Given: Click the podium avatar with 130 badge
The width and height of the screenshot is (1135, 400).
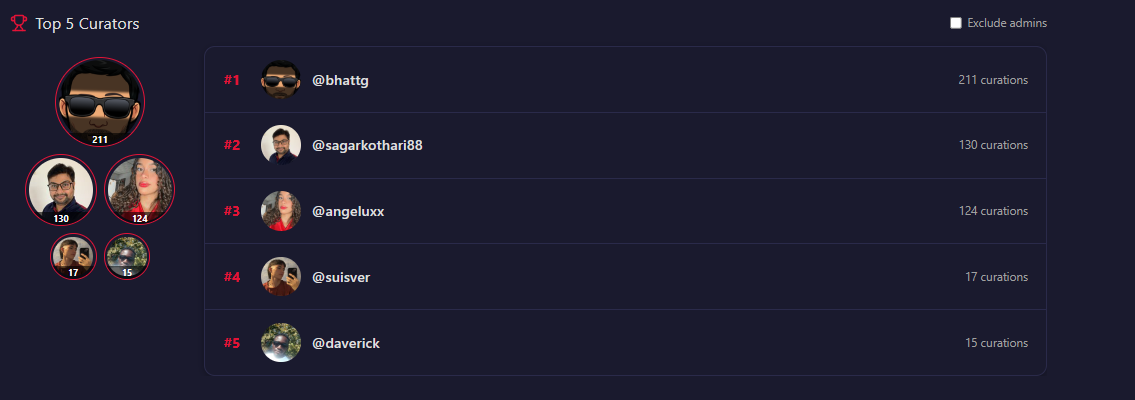Looking at the screenshot, I should 61,189.
